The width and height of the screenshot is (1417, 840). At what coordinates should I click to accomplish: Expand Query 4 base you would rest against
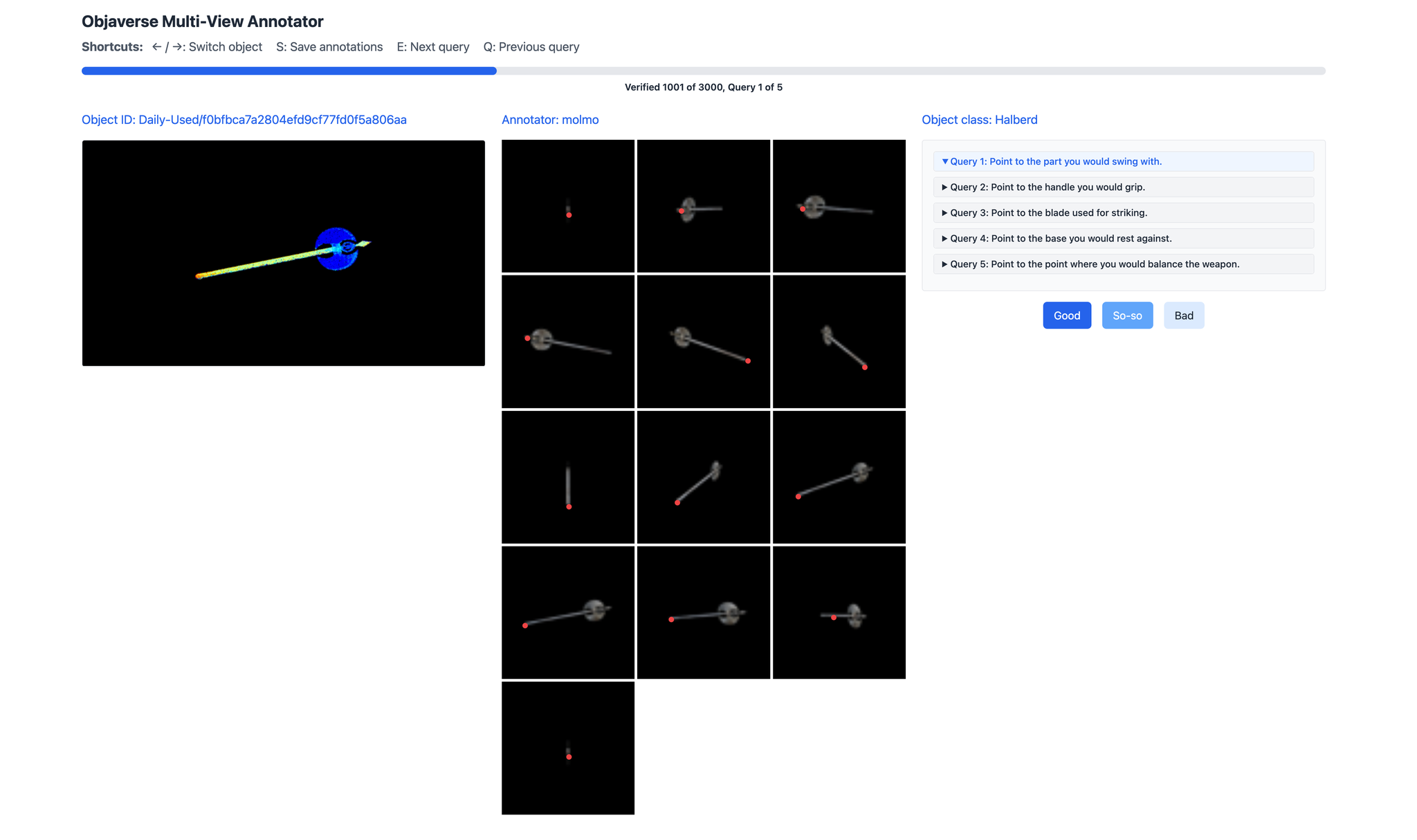point(1123,238)
